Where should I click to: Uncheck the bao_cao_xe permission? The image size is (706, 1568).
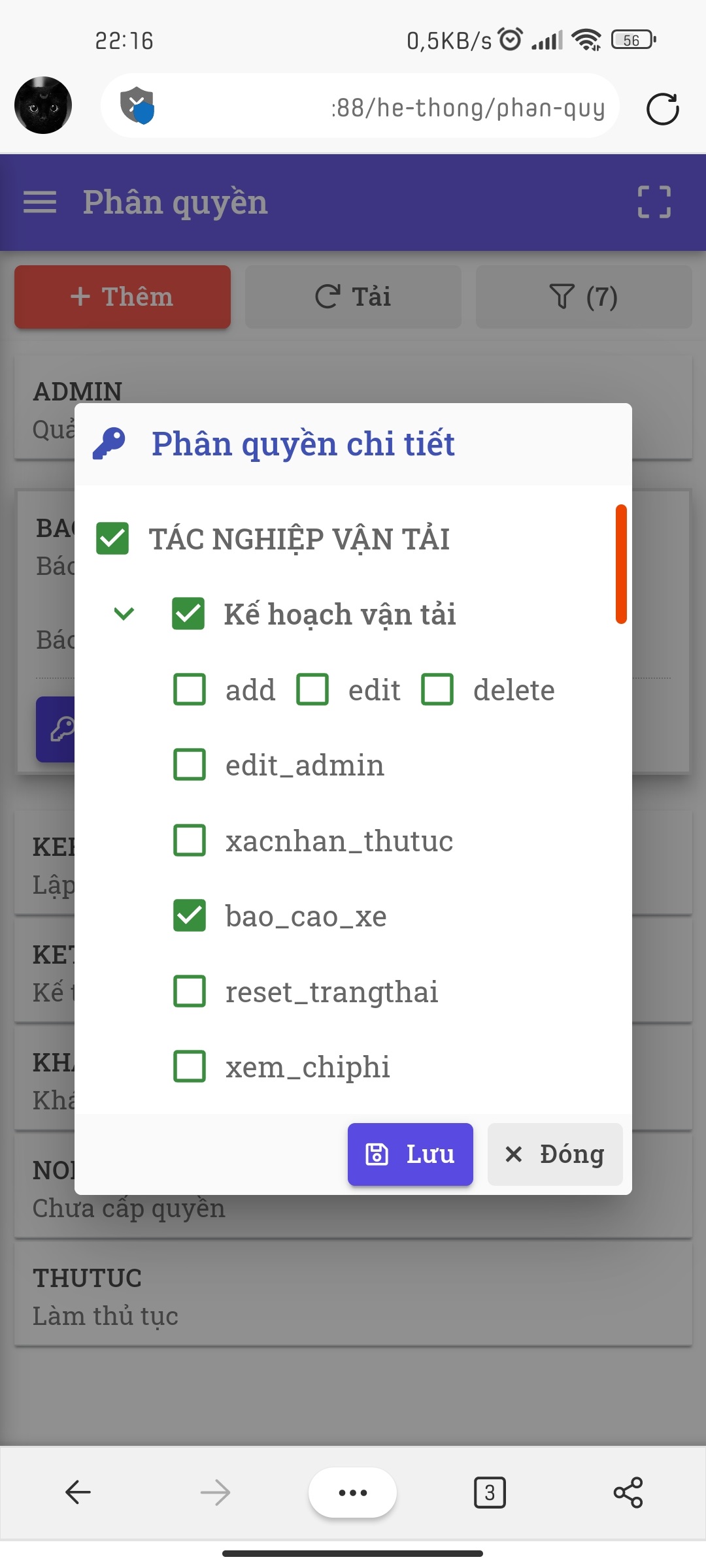point(190,916)
